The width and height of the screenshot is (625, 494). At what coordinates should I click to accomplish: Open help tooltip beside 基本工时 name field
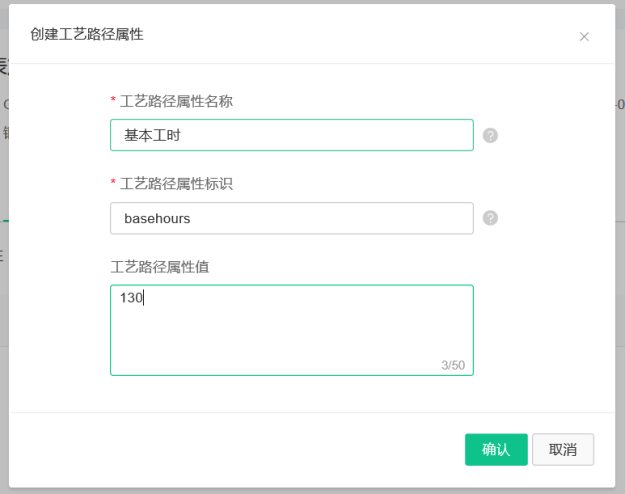click(490, 136)
